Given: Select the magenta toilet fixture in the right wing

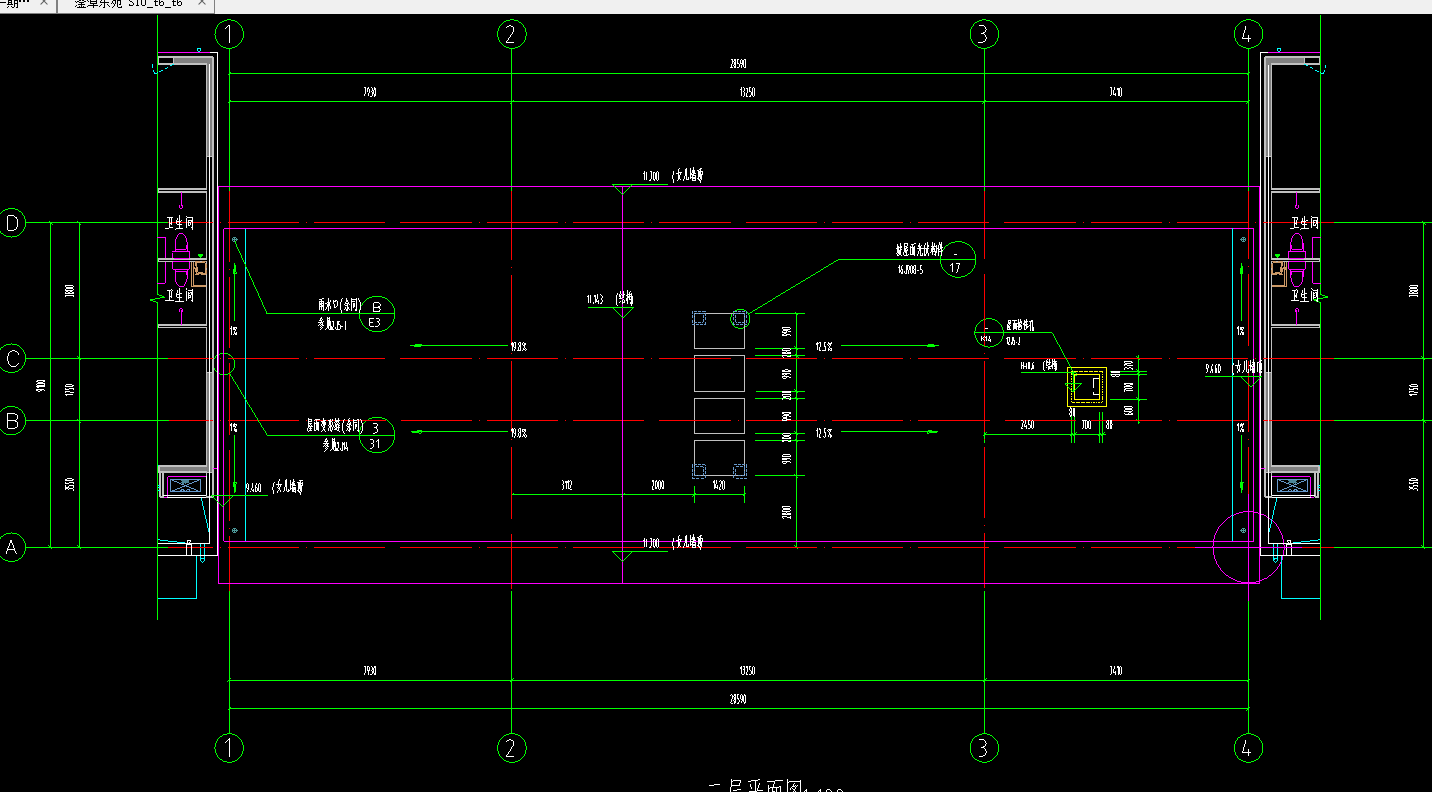Looking at the screenshot, I should [x=1298, y=260].
